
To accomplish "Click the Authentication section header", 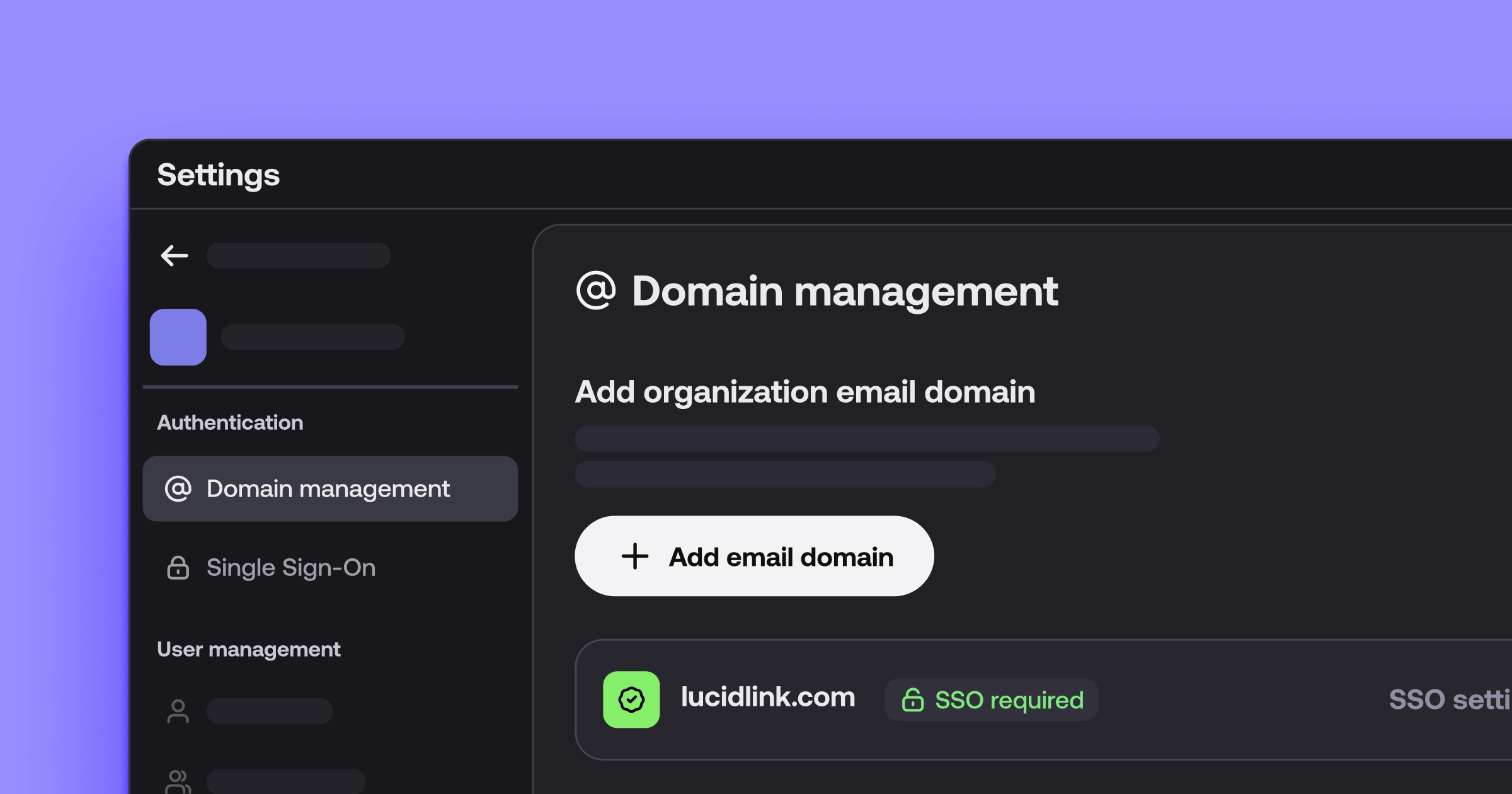I will pos(230,422).
